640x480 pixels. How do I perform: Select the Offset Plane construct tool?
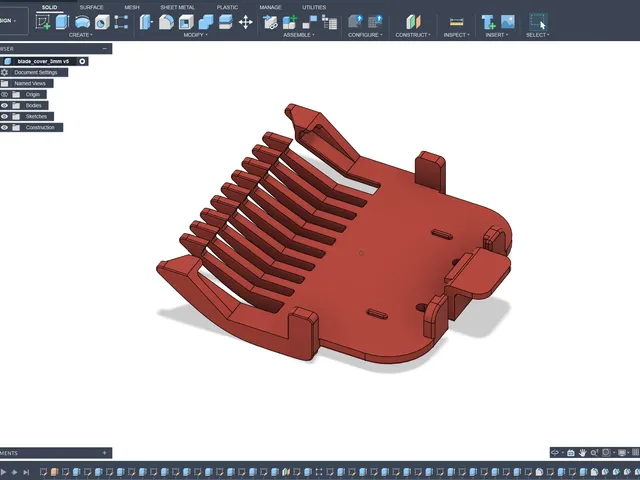(x=413, y=22)
